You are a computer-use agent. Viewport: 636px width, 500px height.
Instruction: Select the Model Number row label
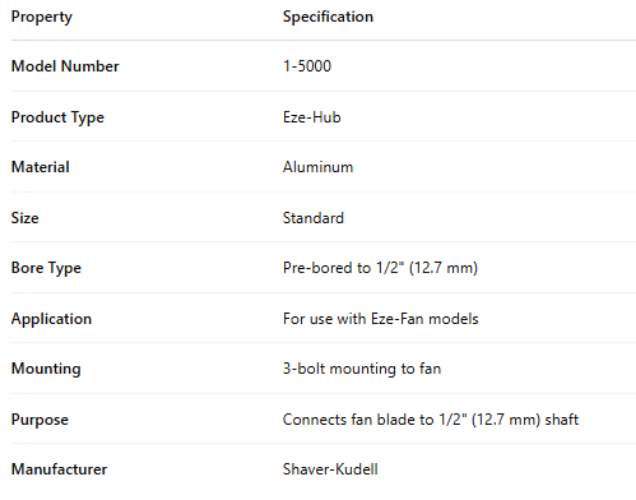coord(65,67)
